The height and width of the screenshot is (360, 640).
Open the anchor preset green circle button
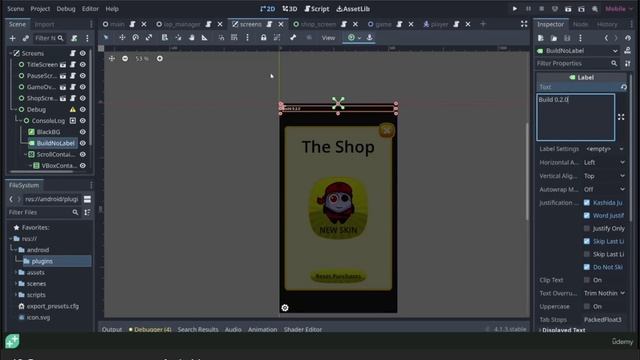351,38
